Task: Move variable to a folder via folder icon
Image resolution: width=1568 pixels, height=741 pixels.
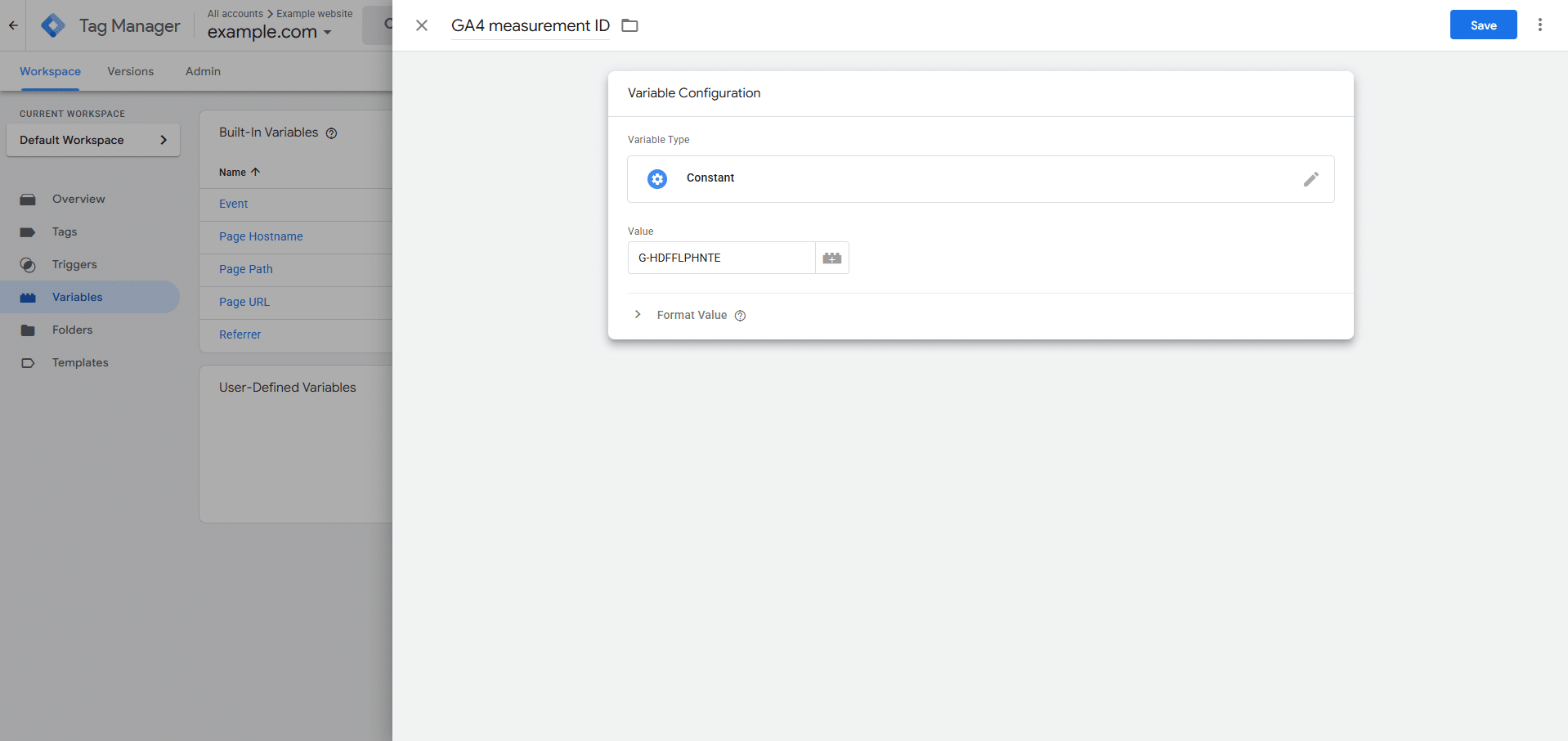Action: (629, 25)
